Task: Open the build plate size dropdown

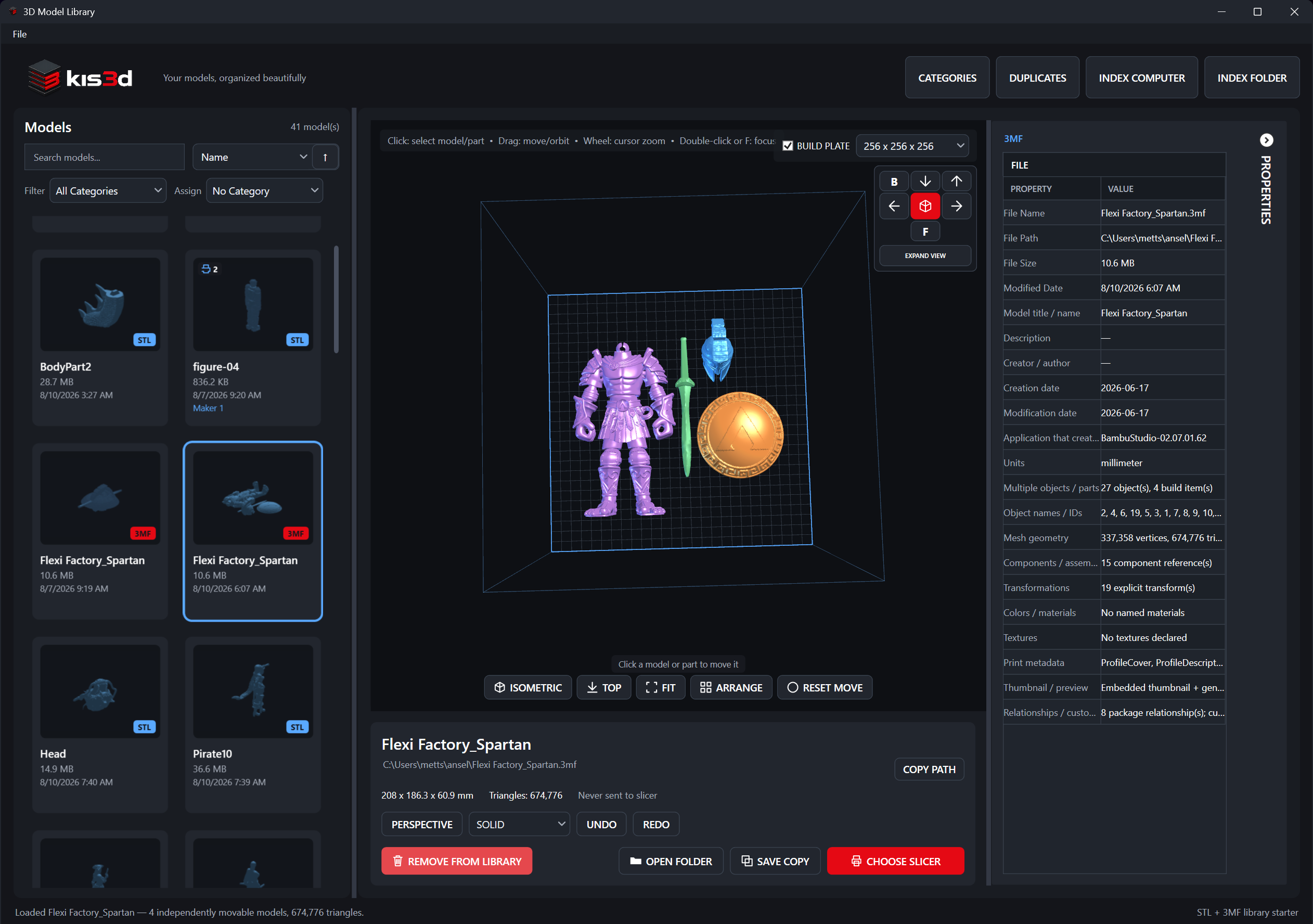Action: click(911, 146)
